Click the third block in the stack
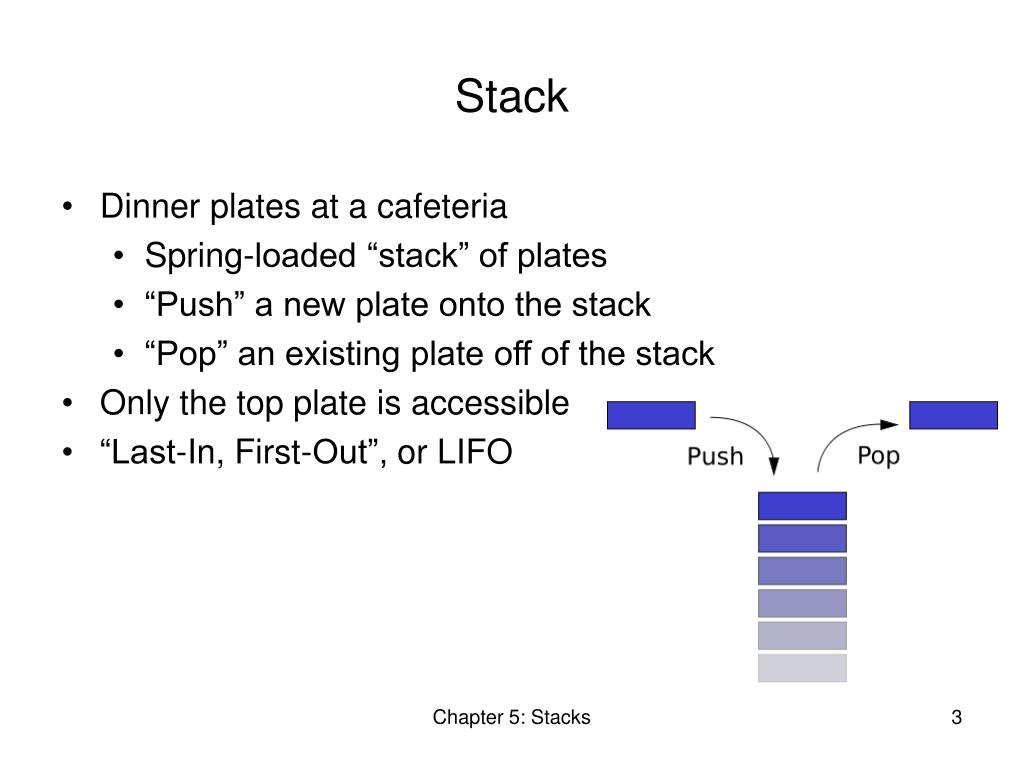This screenshot has width=1024, height=768. coord(802,571)
